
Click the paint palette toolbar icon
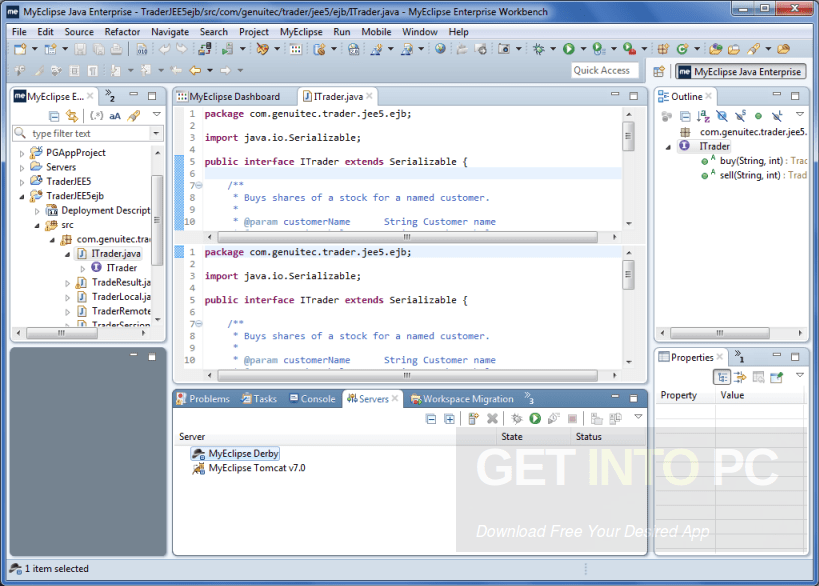pyautogui.click(x=262, y=49)
